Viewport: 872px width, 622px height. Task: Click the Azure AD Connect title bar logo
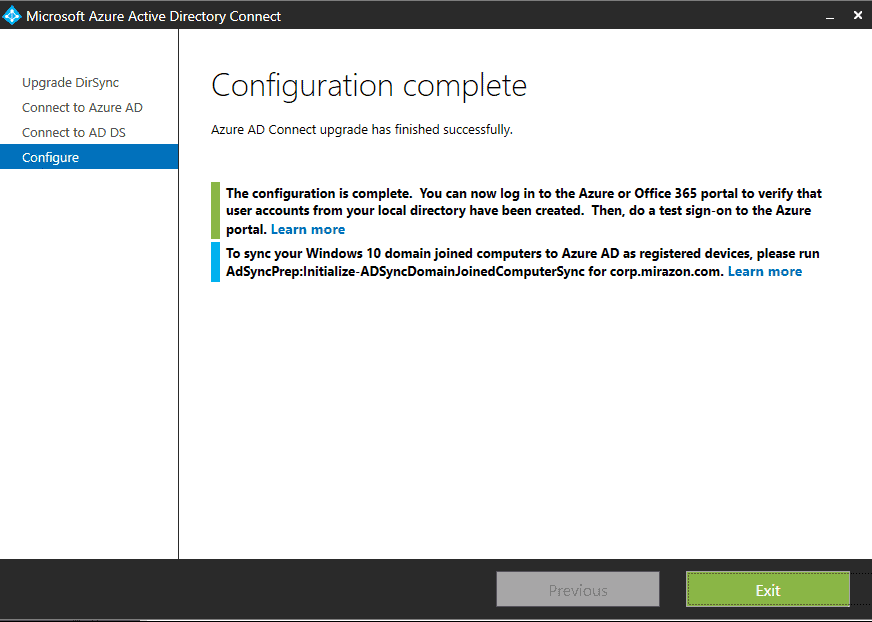[x=12, y=16]
